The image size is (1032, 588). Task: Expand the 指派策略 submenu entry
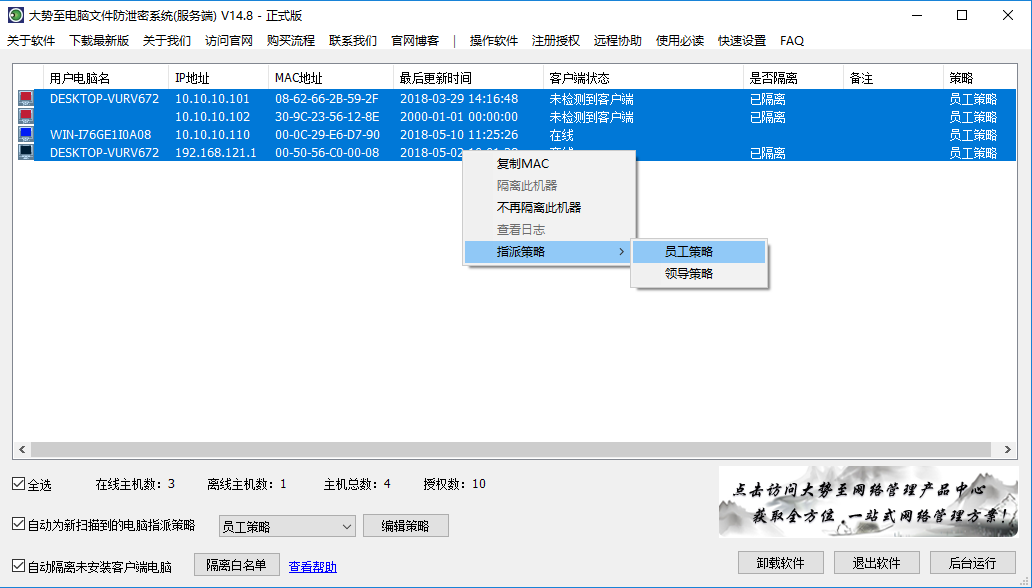[548, 252]
